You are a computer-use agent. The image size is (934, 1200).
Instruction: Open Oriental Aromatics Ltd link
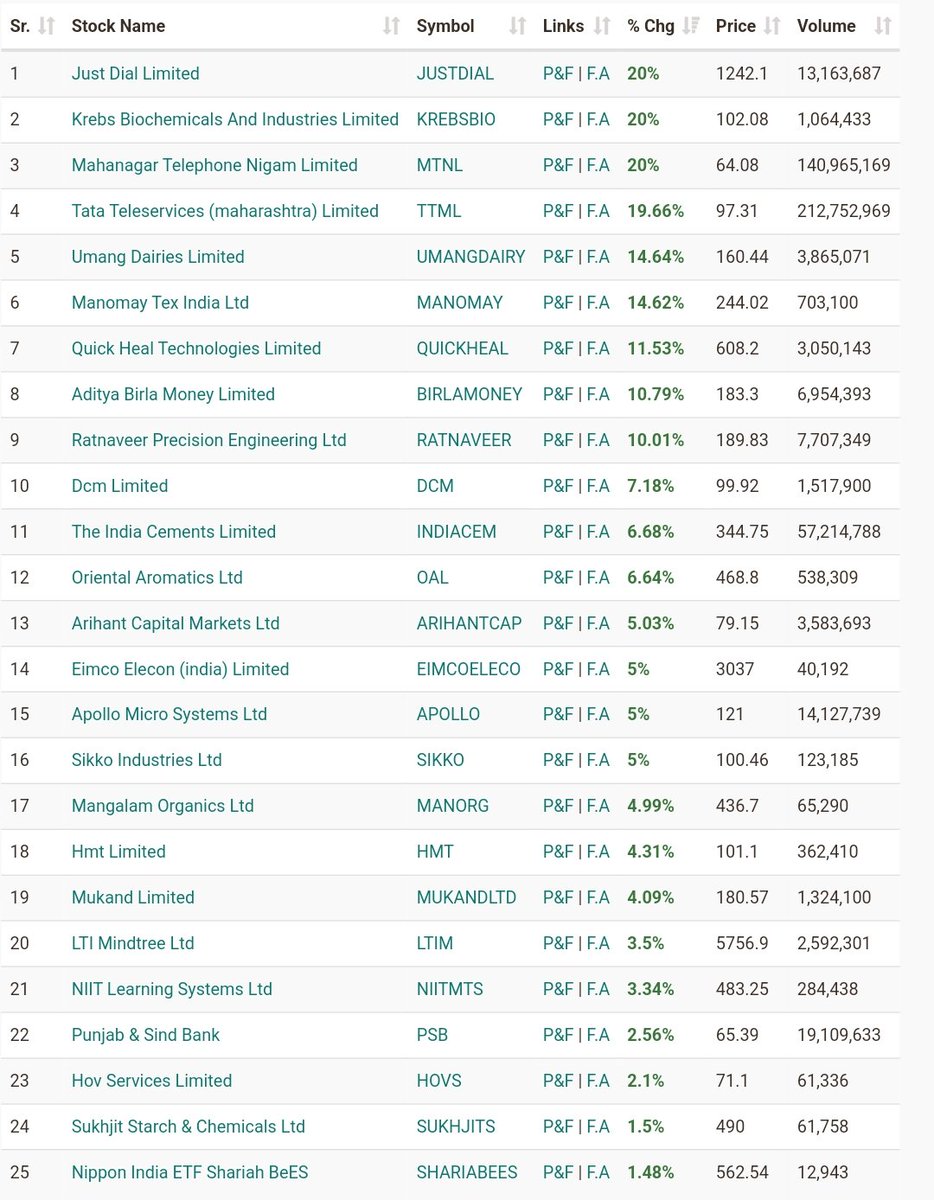(157, 577)
